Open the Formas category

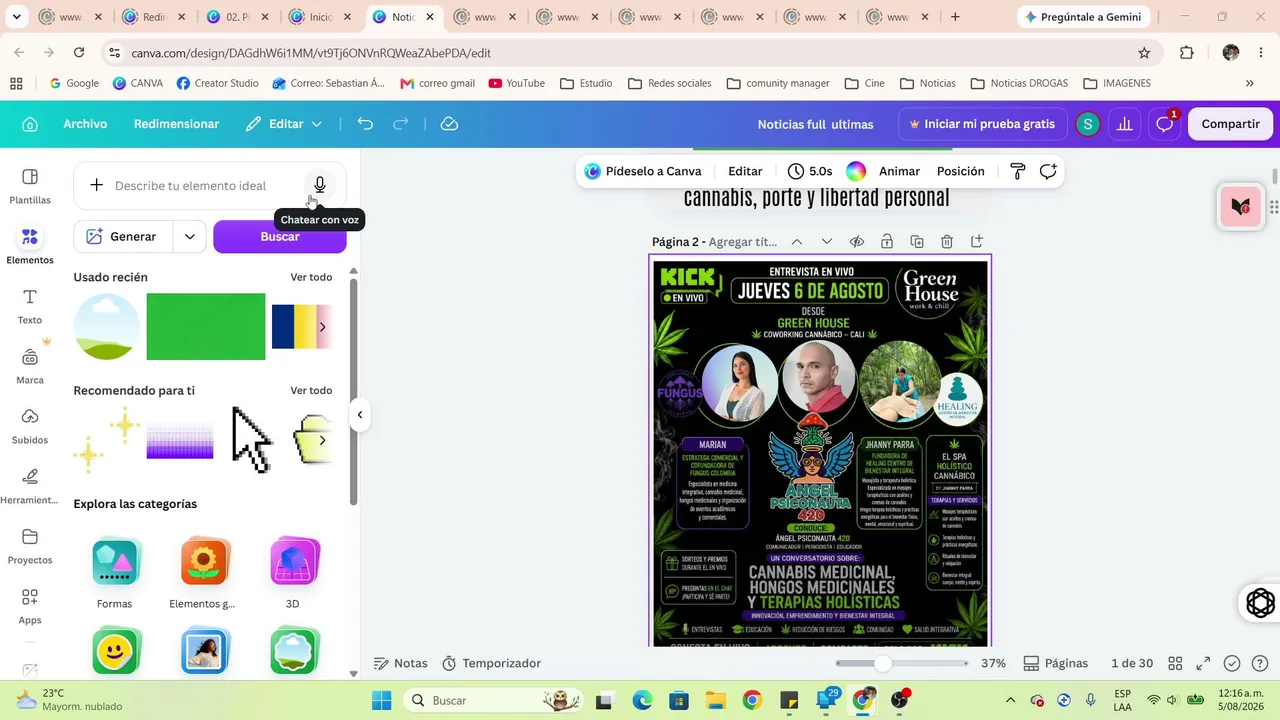pos(115,573)
